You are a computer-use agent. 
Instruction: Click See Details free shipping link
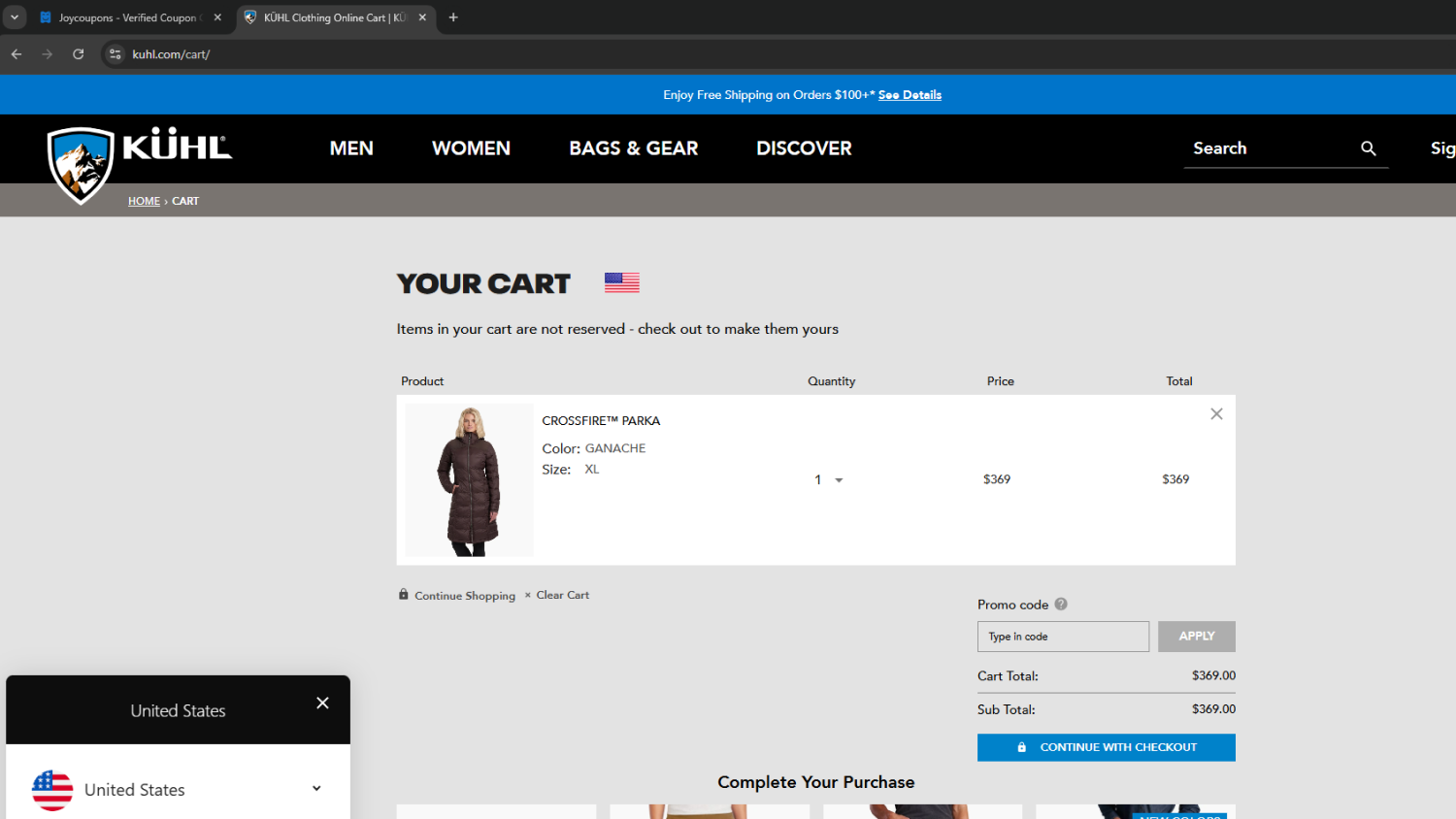pos(910,95)
